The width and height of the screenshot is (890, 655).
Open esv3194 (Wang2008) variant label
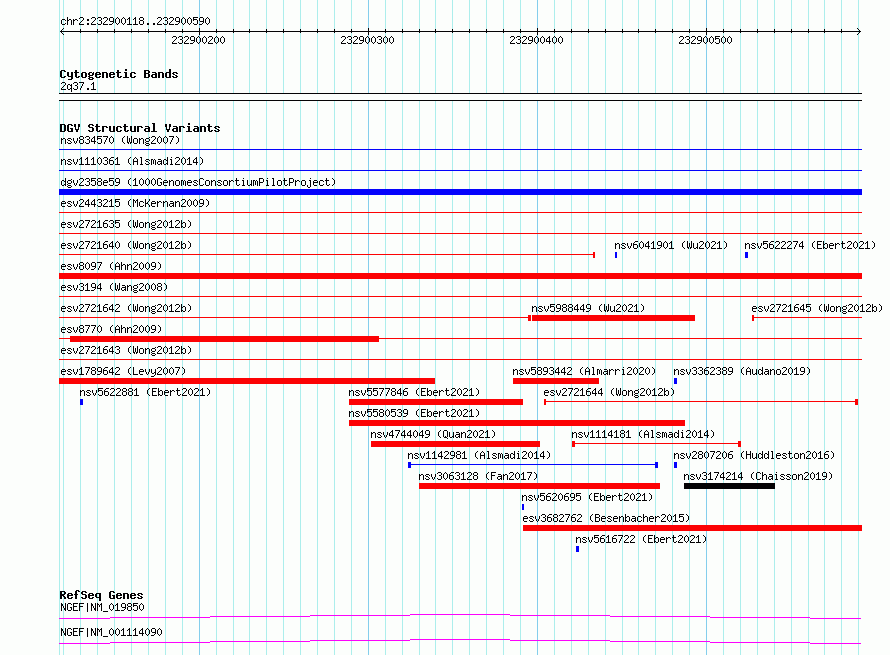[x=114, y=287]
